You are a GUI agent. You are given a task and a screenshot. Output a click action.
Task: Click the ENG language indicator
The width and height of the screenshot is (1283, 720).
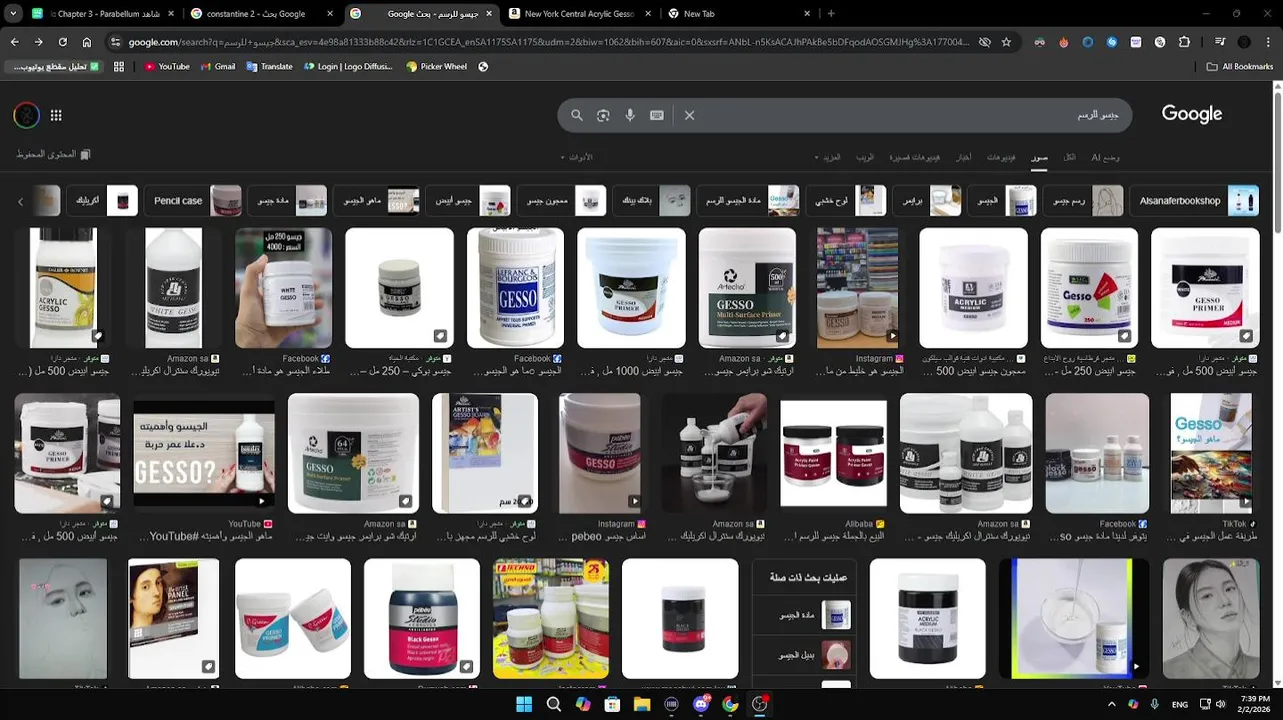click(1180, 704)
